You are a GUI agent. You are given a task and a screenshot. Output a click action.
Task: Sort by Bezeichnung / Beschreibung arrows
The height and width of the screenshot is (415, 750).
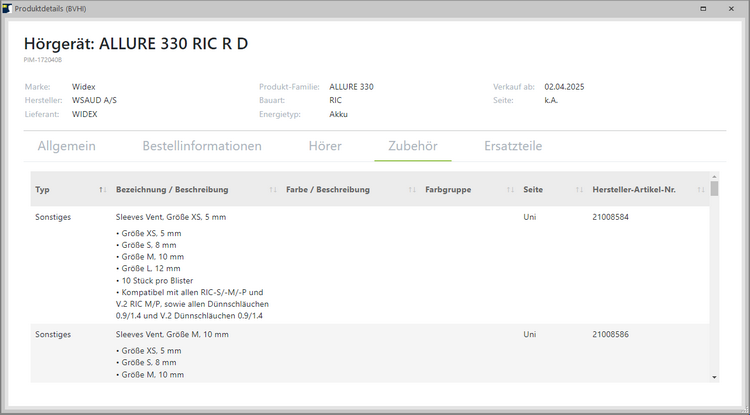pos(273,190)
